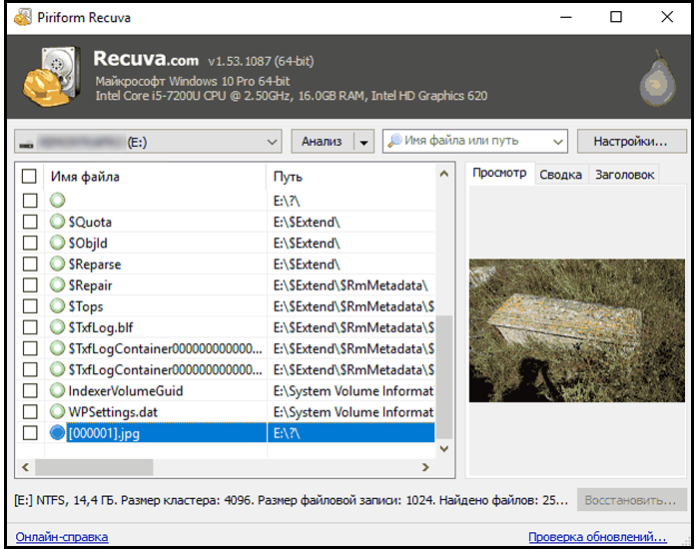Click the status circle next to $TxfLog.blf
Screen dimensions: 699x549
pyautogui.click(x=58, y=327)
